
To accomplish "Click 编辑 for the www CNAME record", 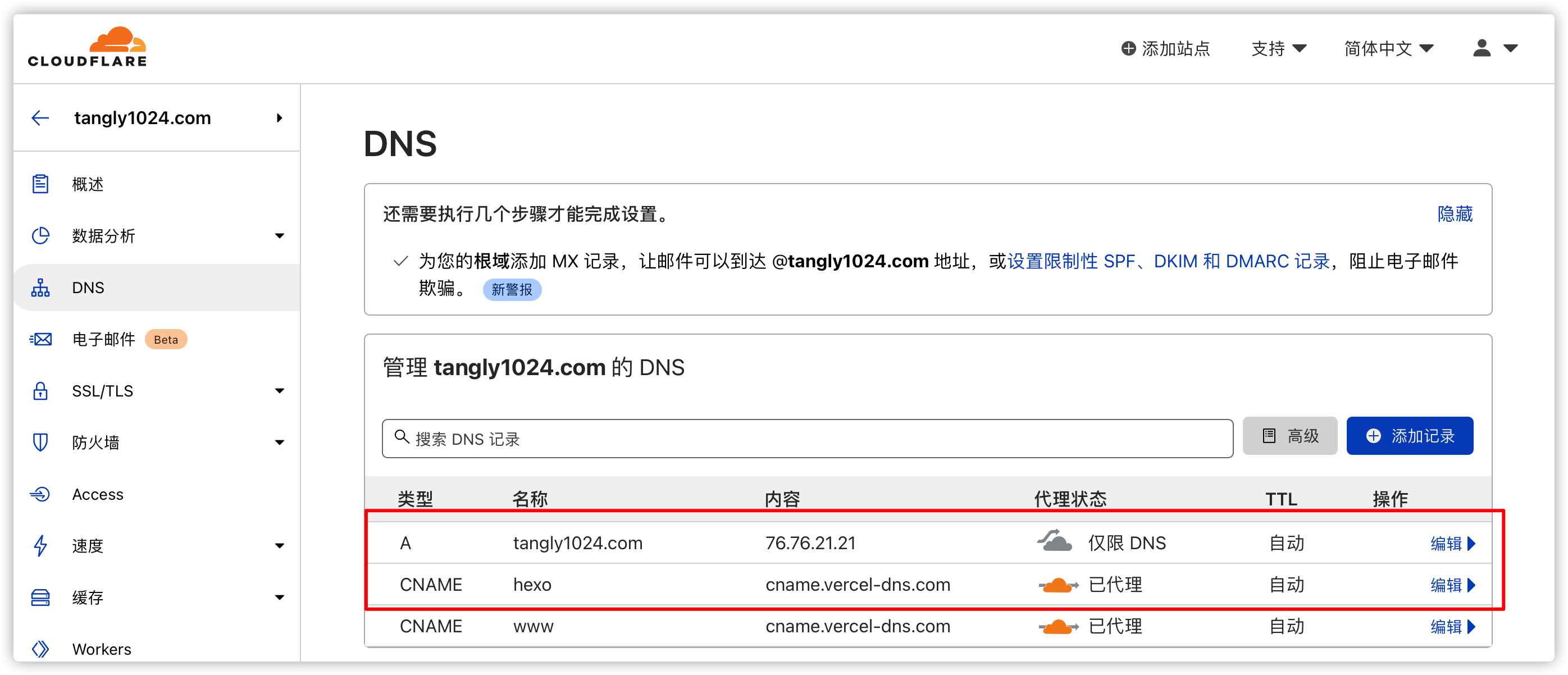I will pyautogui.click(x=1452, y=626).
